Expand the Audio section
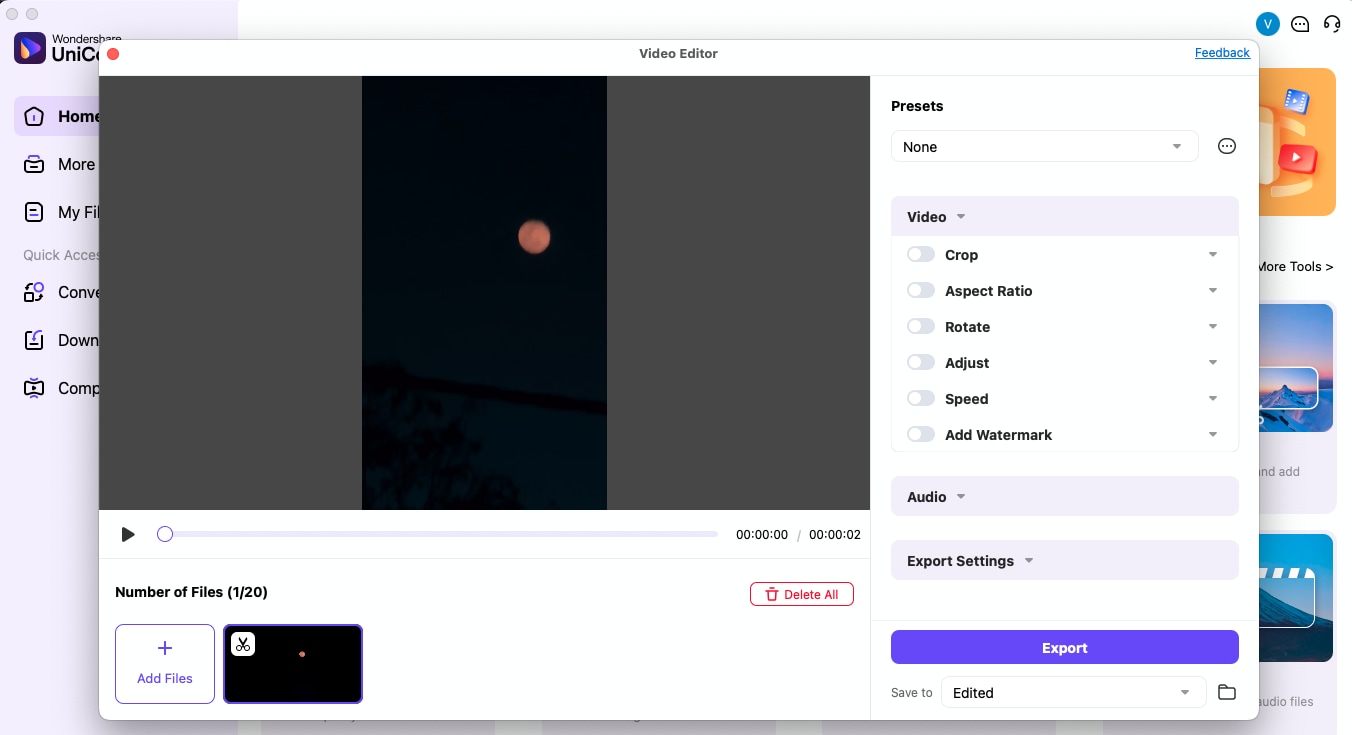This screenshot has width=1352, height=735. pyautogui.click(x=1065, y=497)
